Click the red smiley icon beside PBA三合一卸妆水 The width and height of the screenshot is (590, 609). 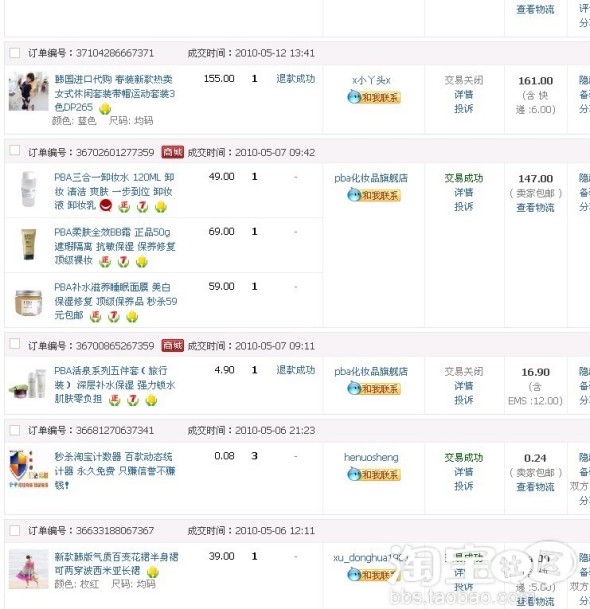click(x=106, y=205)
